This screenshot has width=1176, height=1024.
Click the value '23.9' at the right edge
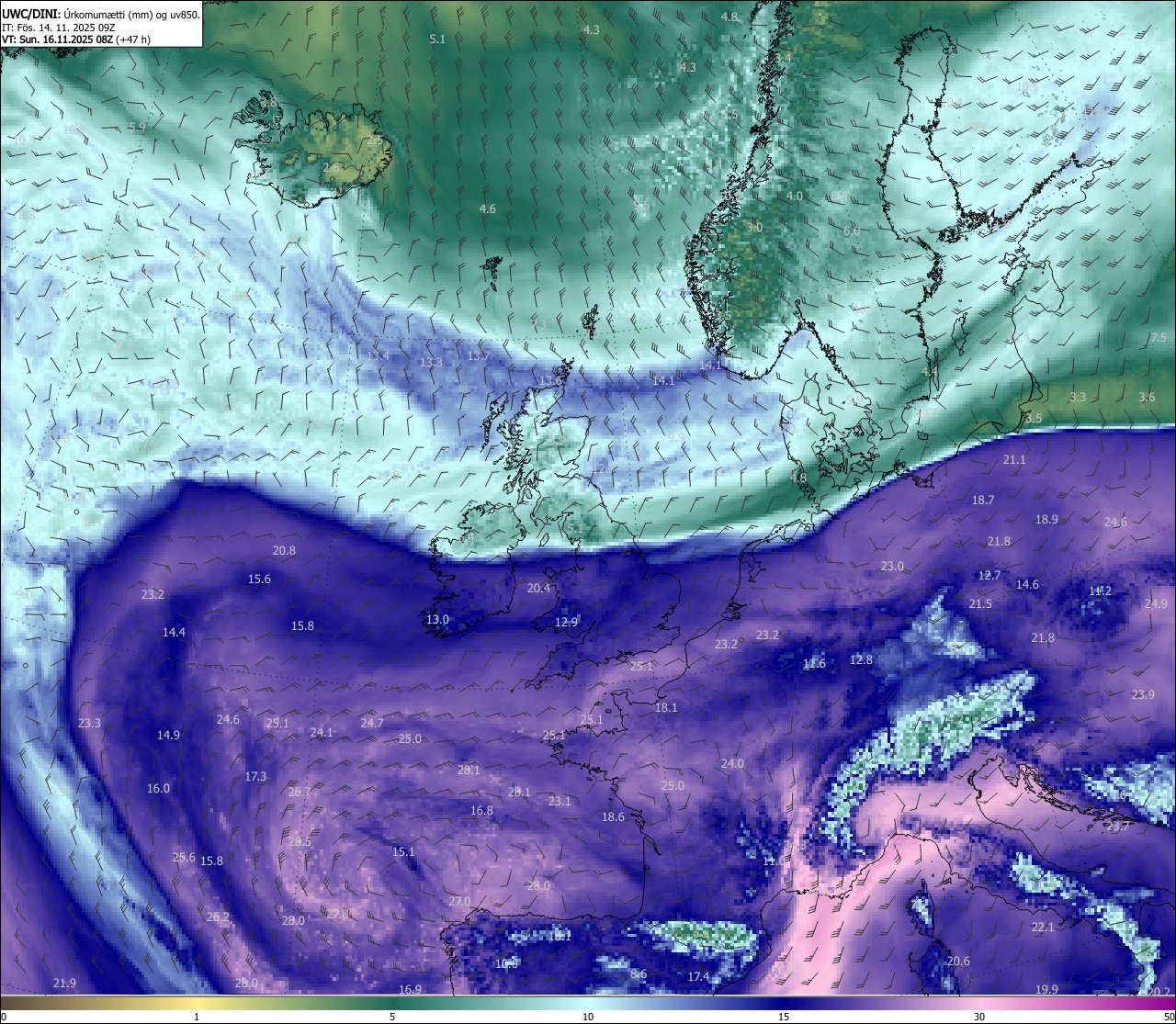[1143, 694]
